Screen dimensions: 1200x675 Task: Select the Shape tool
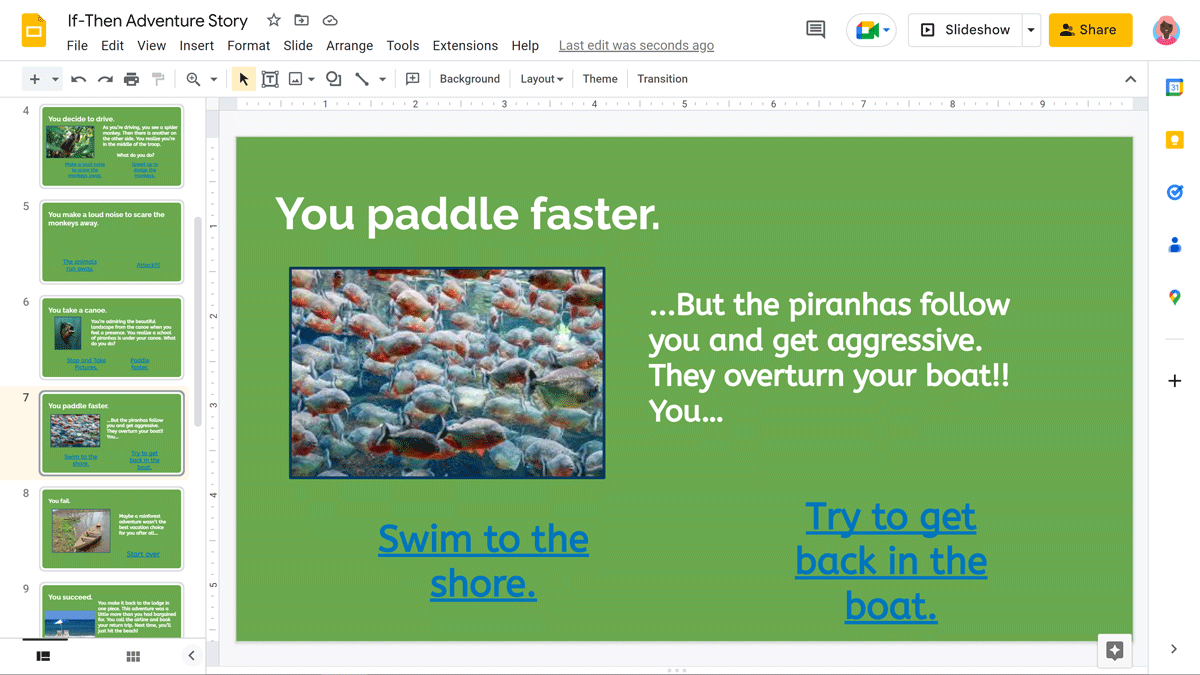(333, 78)
